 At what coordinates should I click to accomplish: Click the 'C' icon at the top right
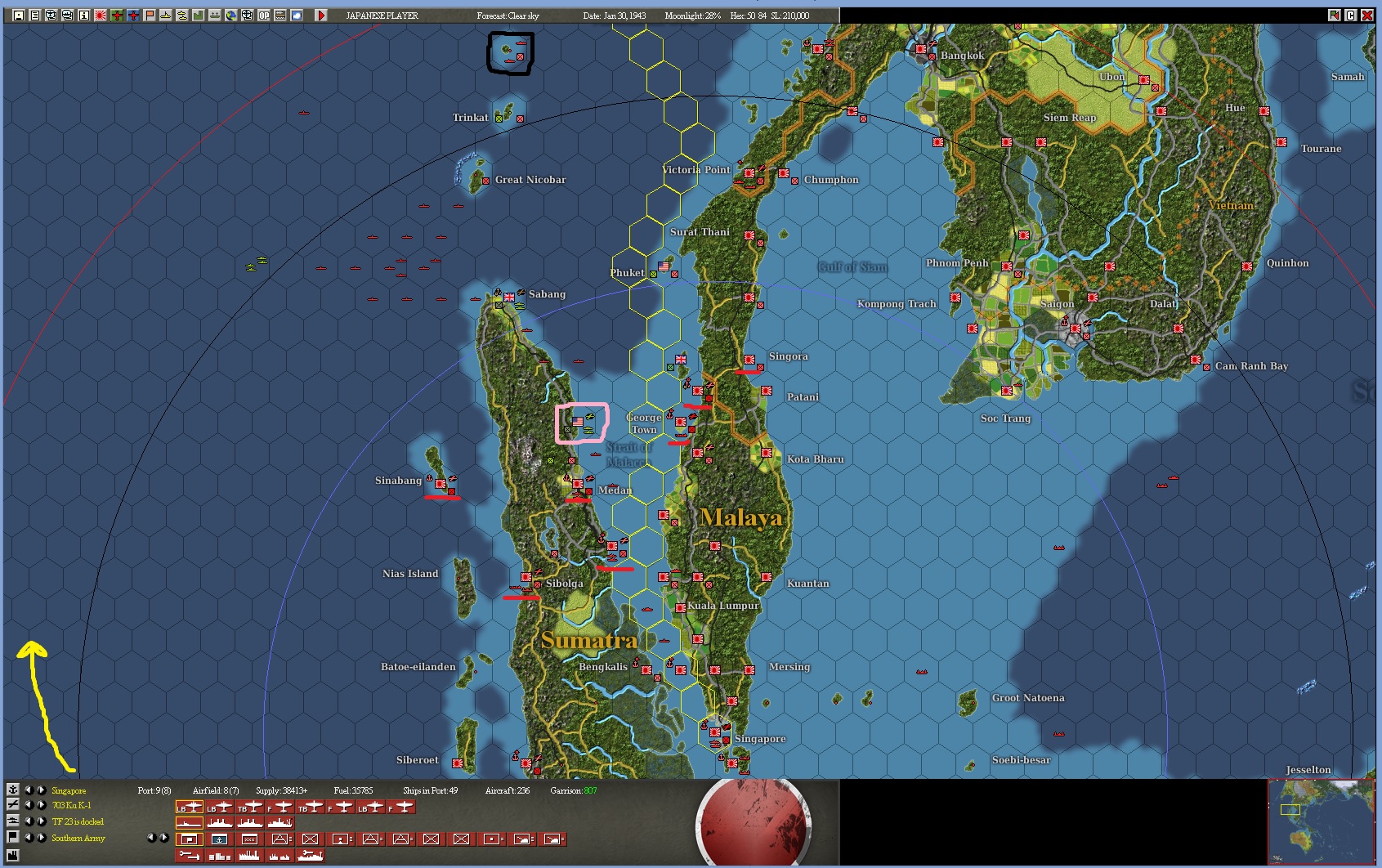tap(1351, 15)
